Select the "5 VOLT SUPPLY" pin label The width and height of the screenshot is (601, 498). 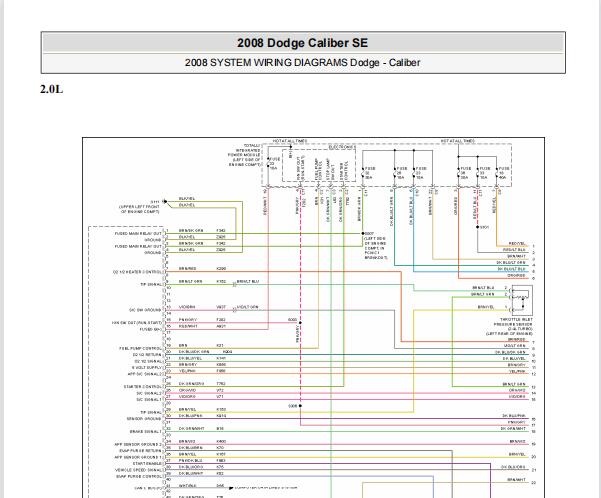(147, 368)
